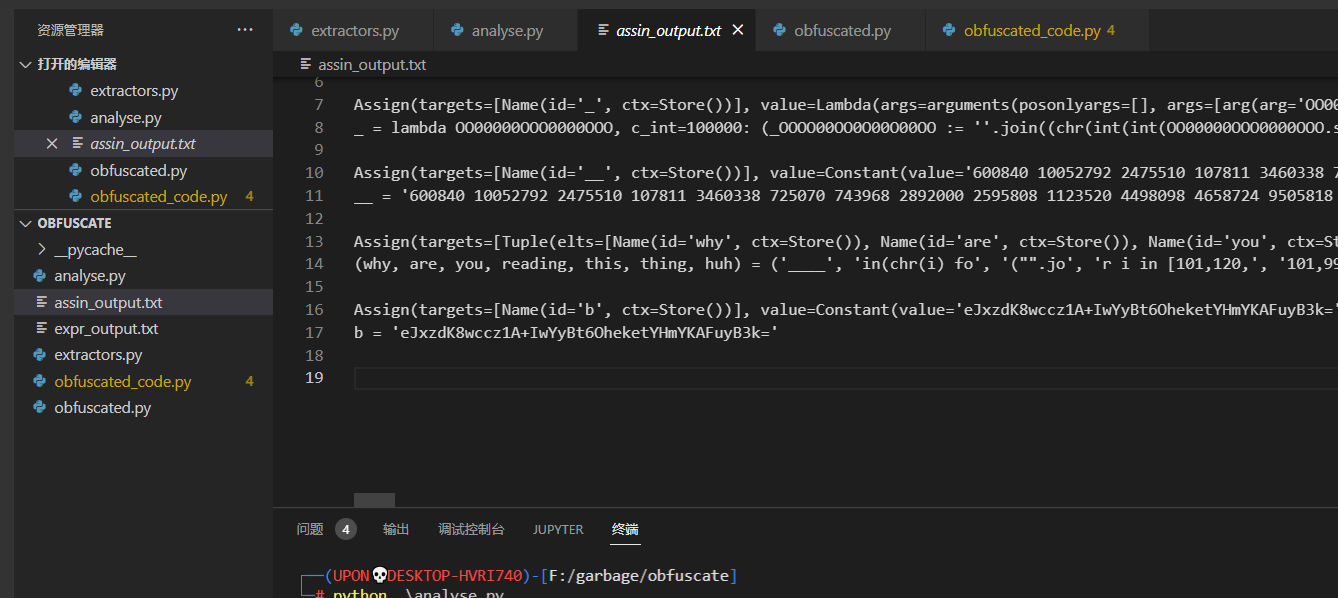Close assin_output.txt in open editors list
Screen dimensions: 1338x598
(x=52, y=144)
